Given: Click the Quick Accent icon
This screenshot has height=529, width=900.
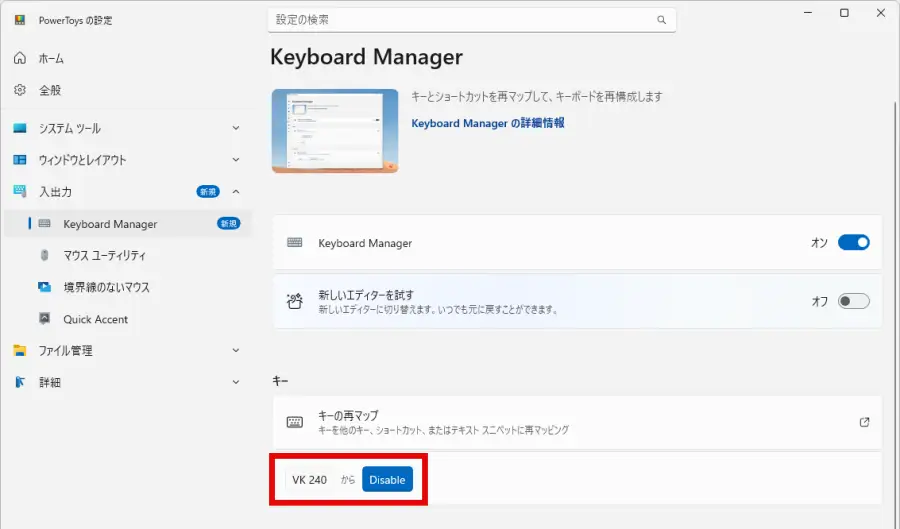Looking at the screenshot, I should (44, 318).
